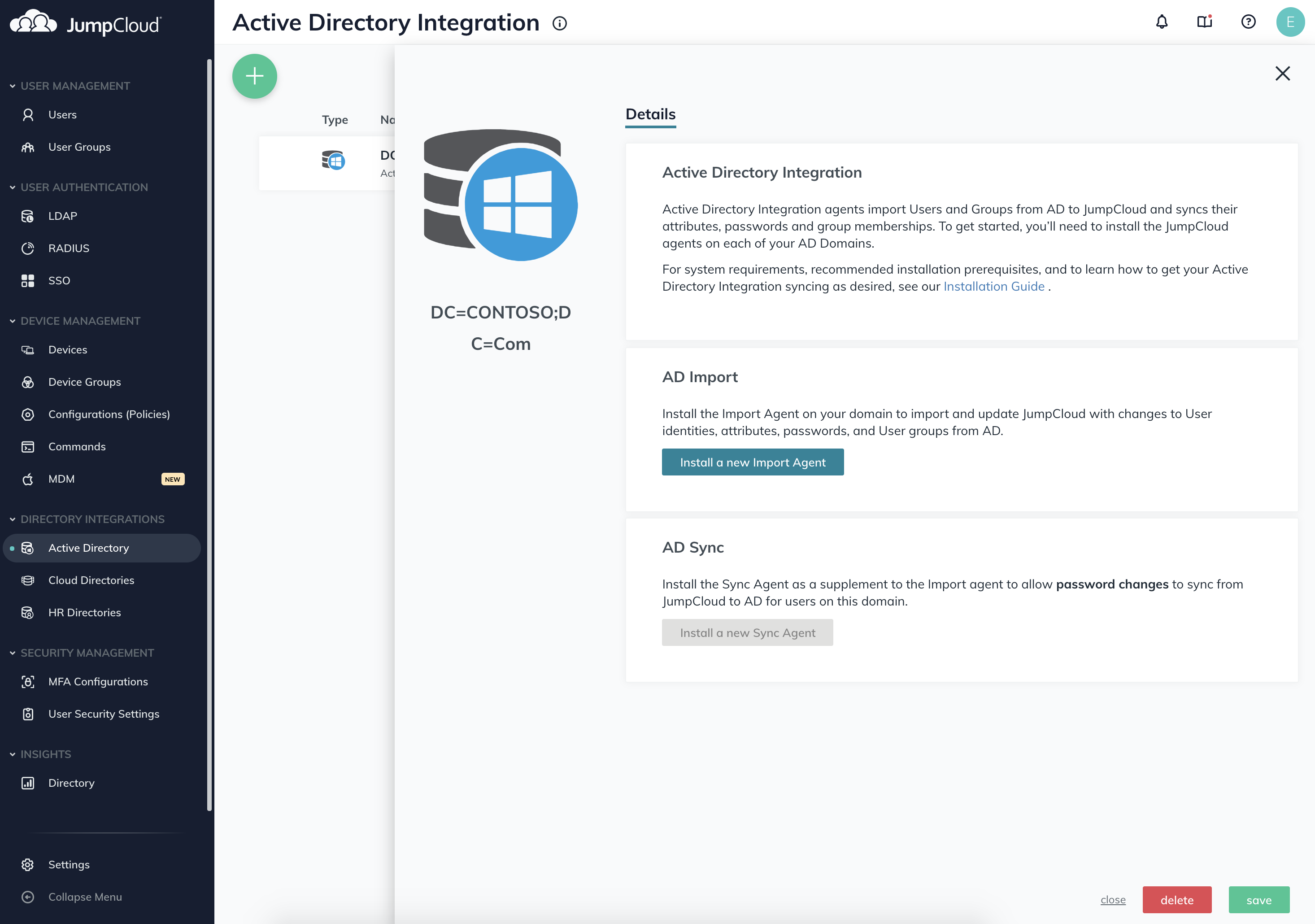Open the user avatar E menu
The image size is (1315, 924).
1290,22
